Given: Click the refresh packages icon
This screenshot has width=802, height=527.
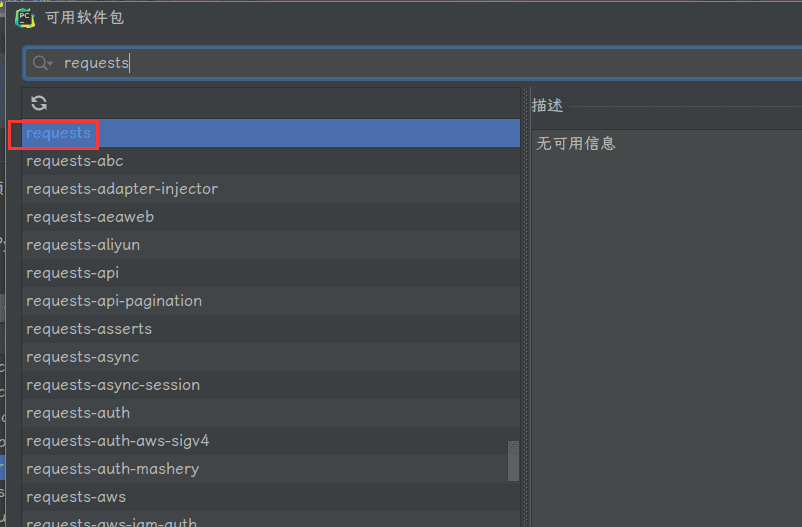Looking at the screenshot, I should tap(39, 103).
